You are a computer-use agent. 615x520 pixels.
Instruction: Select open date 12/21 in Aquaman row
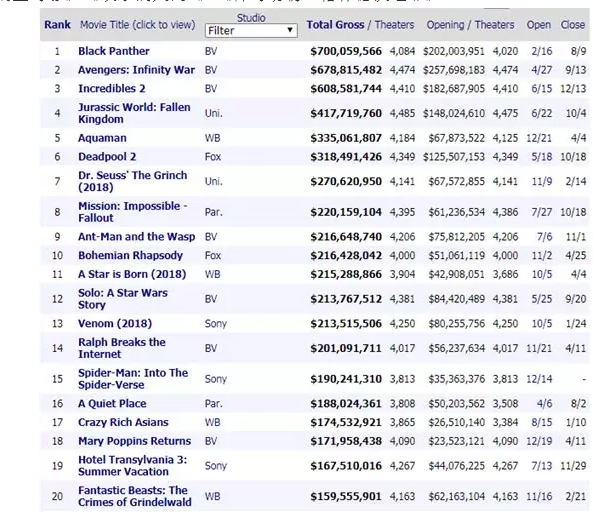(x=539, y=138)
